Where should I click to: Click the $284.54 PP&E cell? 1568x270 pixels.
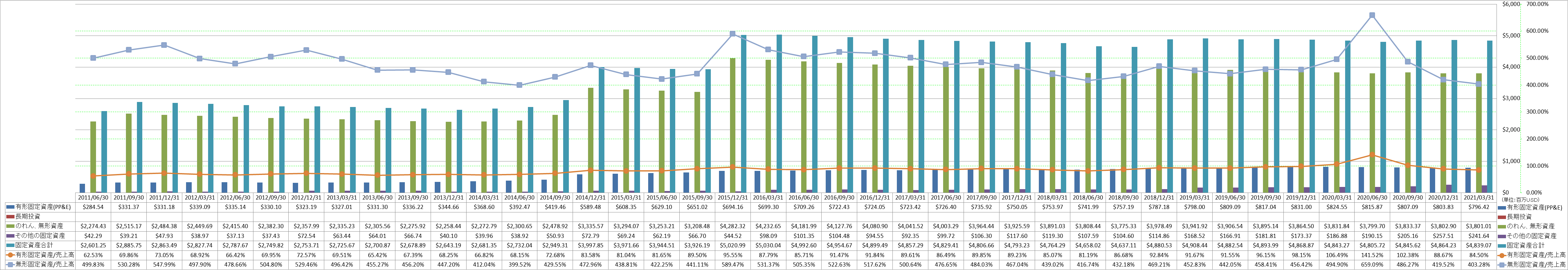tap(93, 207)
